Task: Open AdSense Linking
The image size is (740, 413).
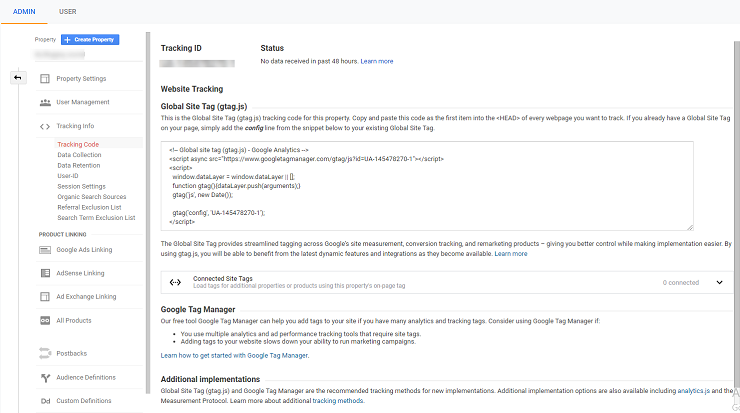Action: tap(80, 273)
